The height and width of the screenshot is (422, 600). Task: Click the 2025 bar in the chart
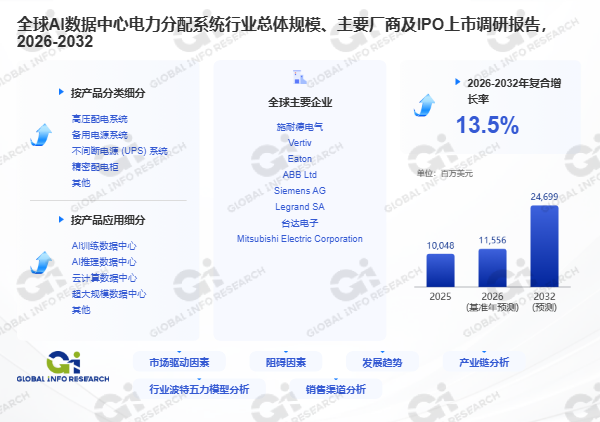tap(440, 270)
